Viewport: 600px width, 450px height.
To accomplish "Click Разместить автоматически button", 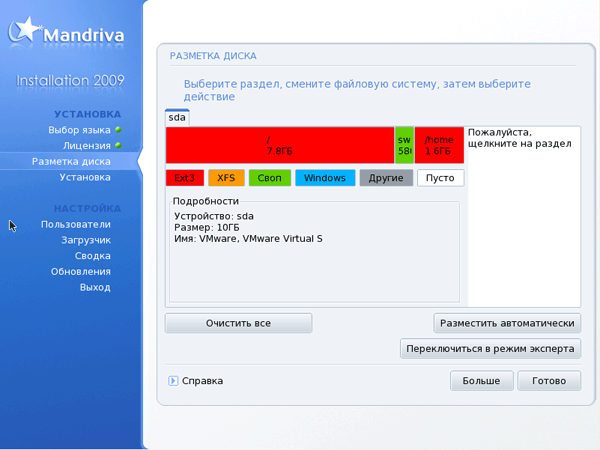I will (507, 323).
